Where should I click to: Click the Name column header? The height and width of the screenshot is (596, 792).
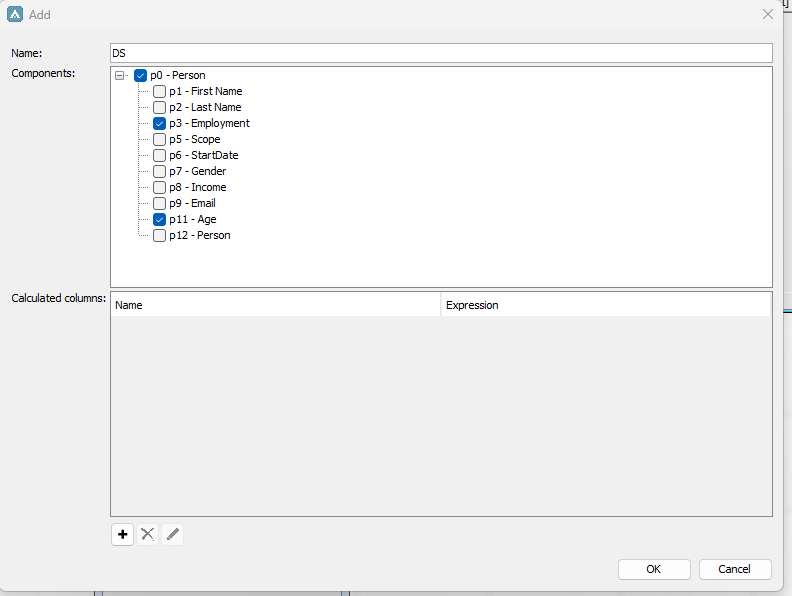click(275, 305)
